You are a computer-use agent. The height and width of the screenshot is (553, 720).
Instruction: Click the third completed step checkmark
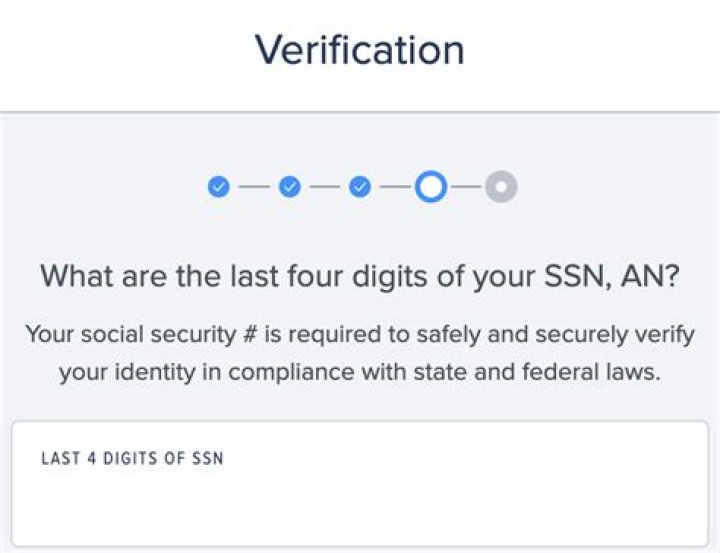[x=361, y=186]
